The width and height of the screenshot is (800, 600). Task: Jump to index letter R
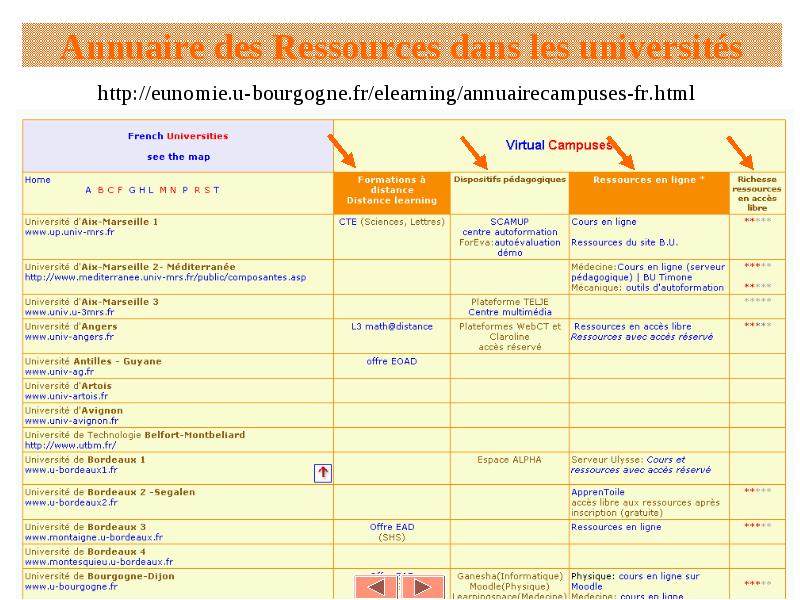[197, 190]
